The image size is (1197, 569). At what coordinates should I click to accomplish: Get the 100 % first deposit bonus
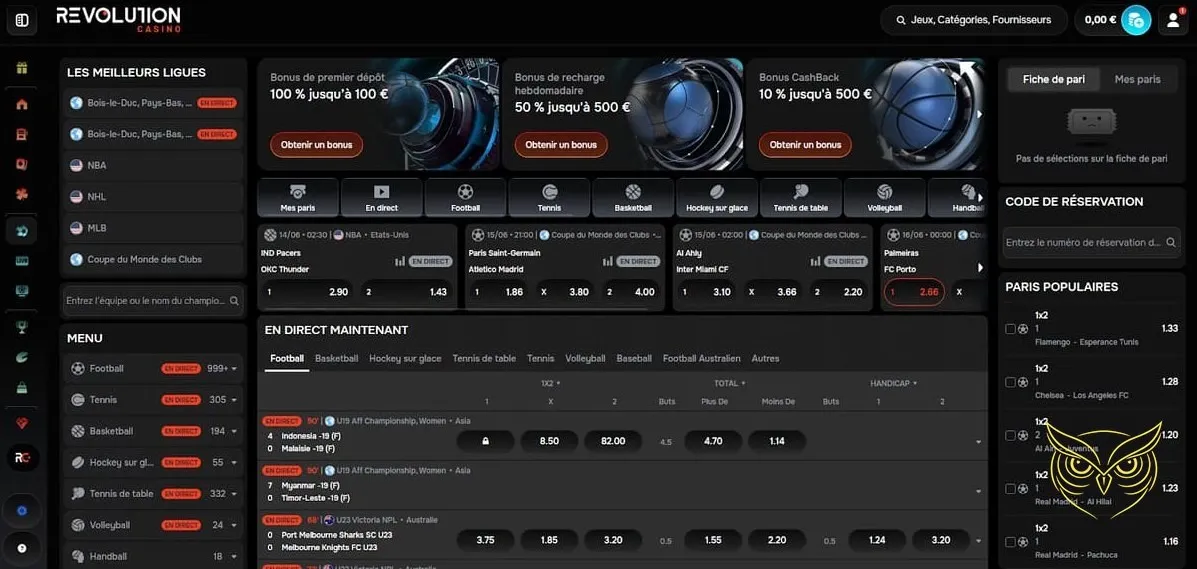coord(316,144)
